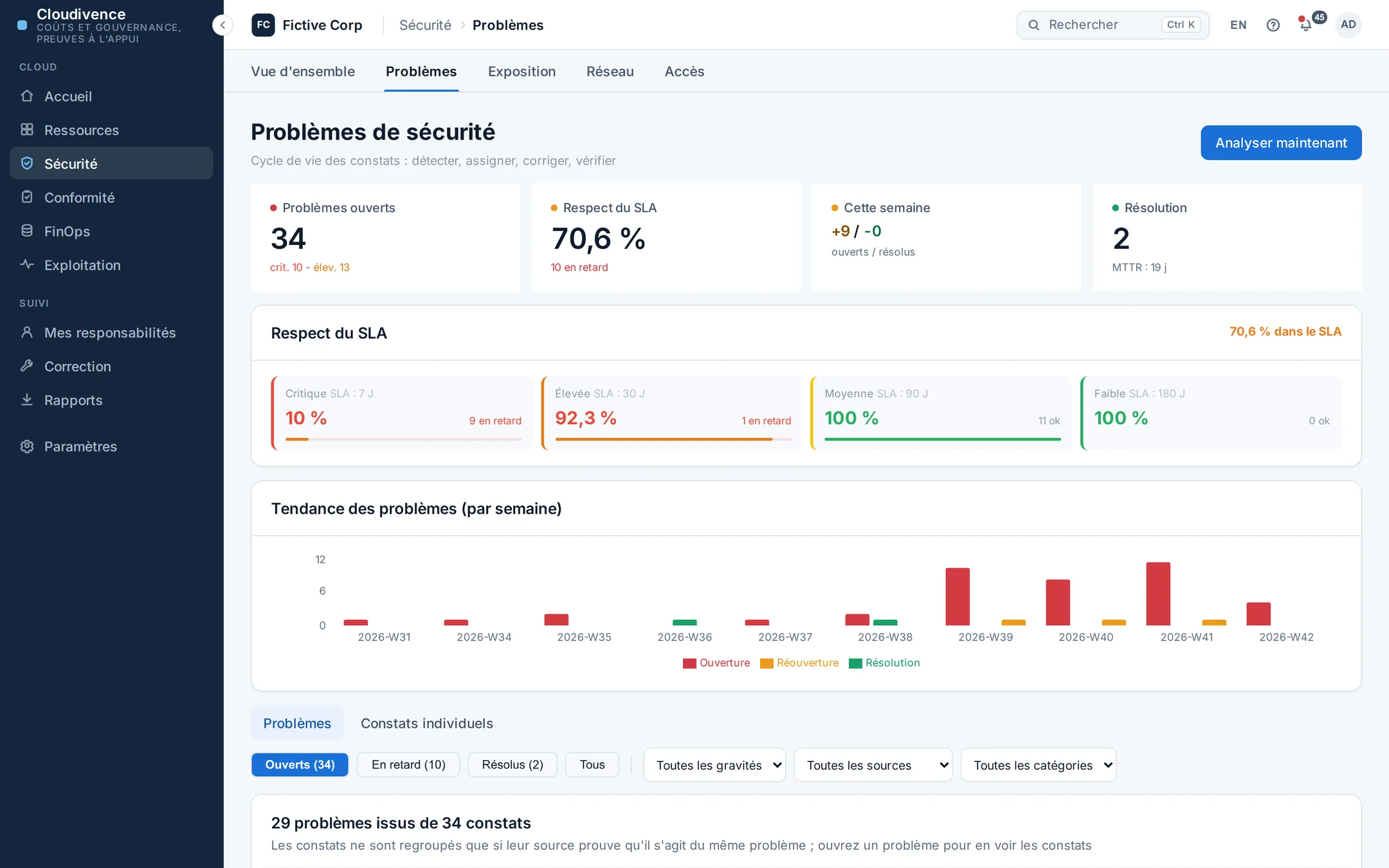The width and height of the screenshot is (1389, 868).
Task: Open the Toutes les catégories dropdown
Action: pyautogui.click(x=1039, y=765)
